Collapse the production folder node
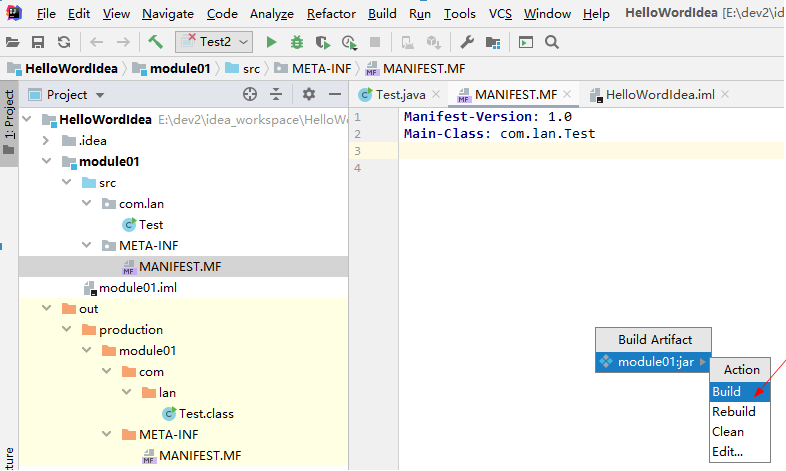The image size is (786, 471). pos(67,329)
